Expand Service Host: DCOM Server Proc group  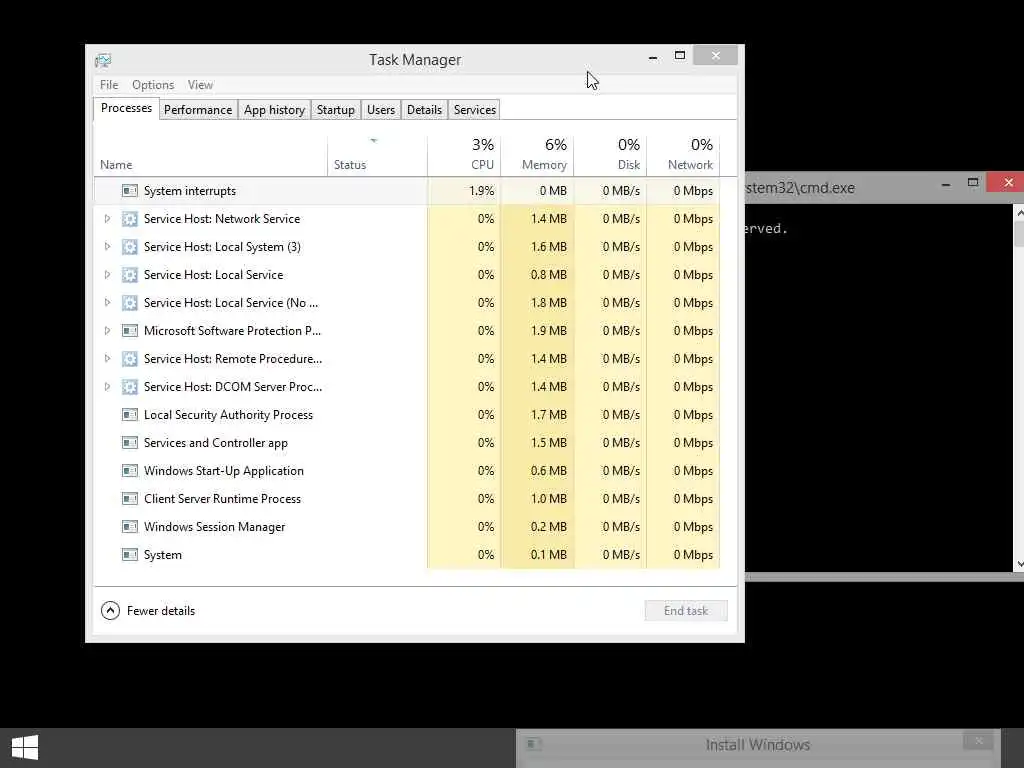107,387
